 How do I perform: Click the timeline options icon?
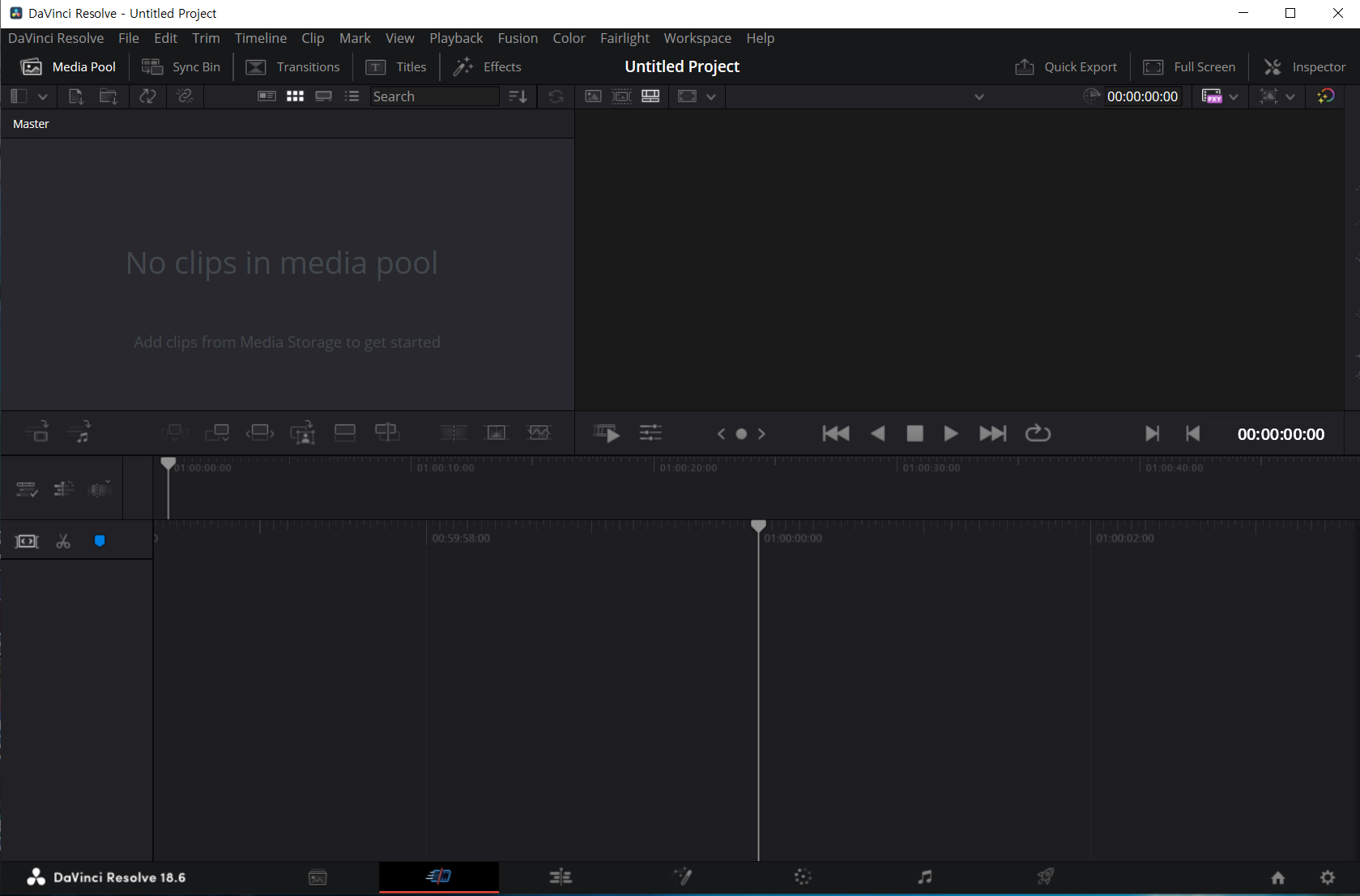point(27,489)
